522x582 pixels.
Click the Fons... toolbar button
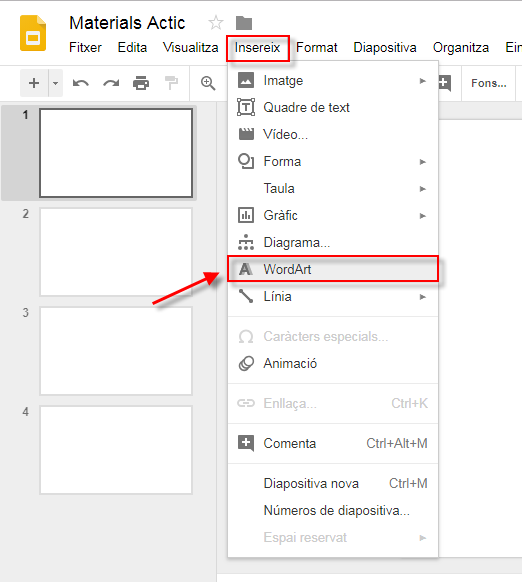[489, 83]
